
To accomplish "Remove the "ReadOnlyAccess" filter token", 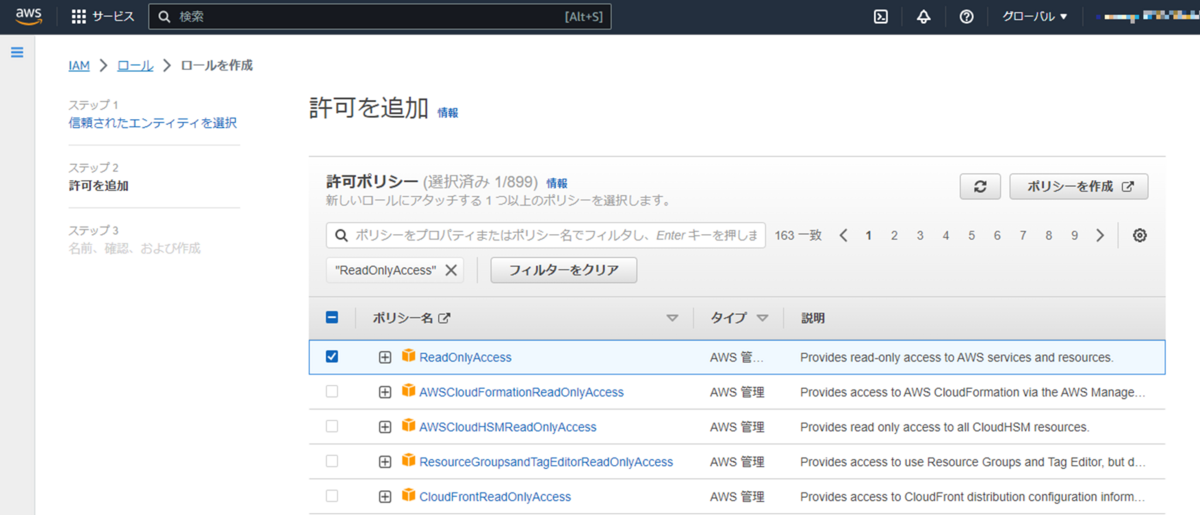I will (451, 270).
